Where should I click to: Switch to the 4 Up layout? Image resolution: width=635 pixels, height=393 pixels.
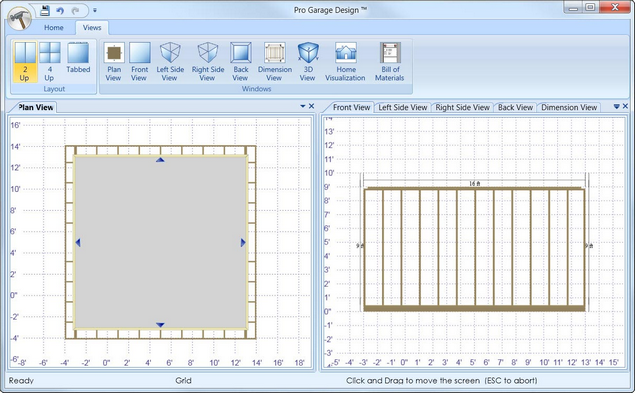[49, 62]
